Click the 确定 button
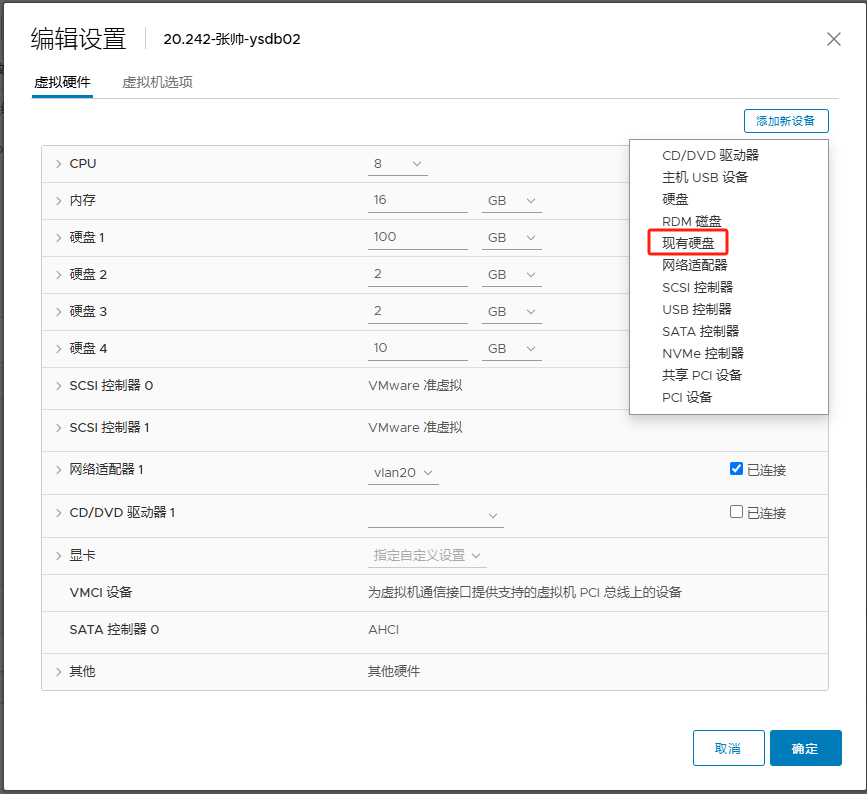Viewport: 867px width, 794px height. (x=805, y=748)
